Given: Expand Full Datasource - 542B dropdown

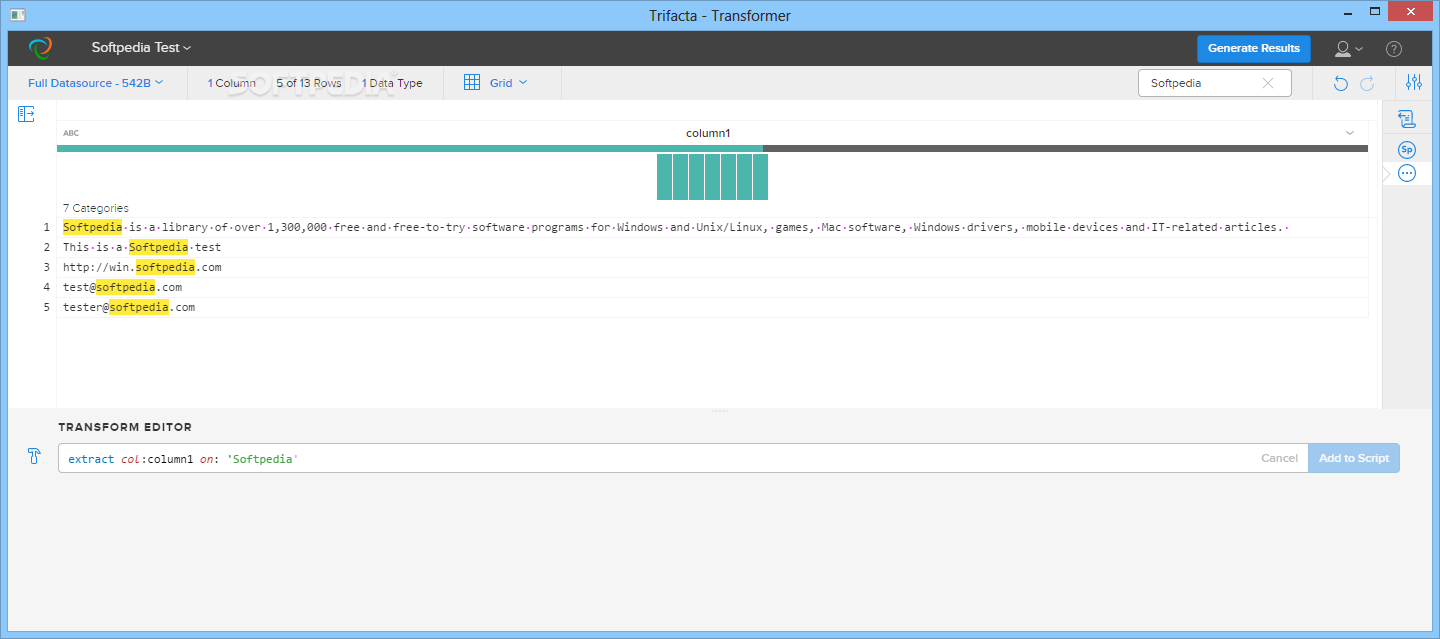Looking at the screenshot, I should [x=95, y=83].
